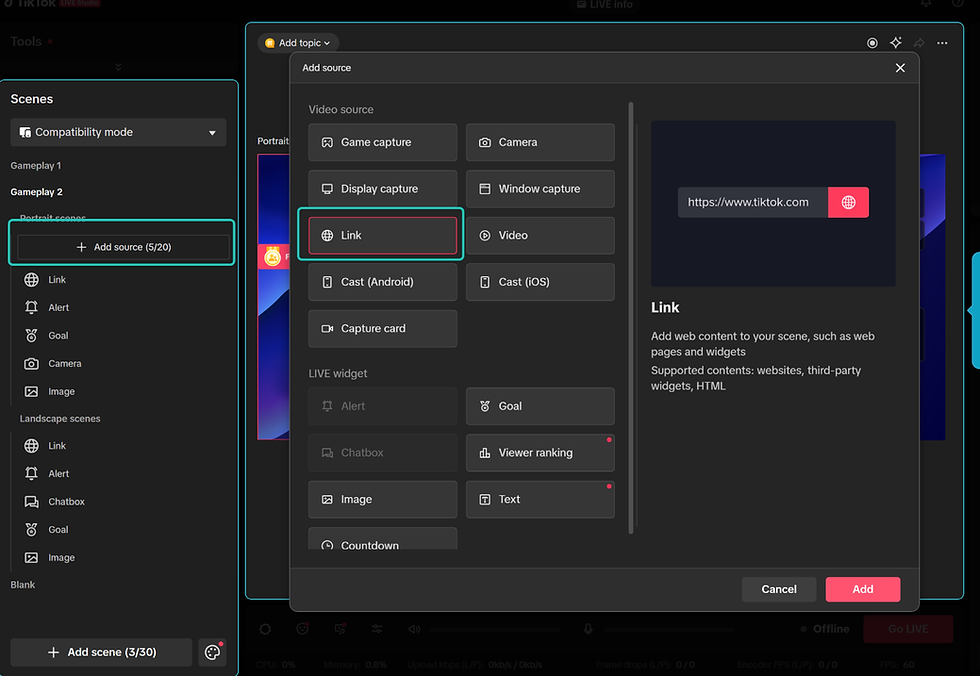Select the Countdown widget option
Screen dimensions: 980x676
382,539
